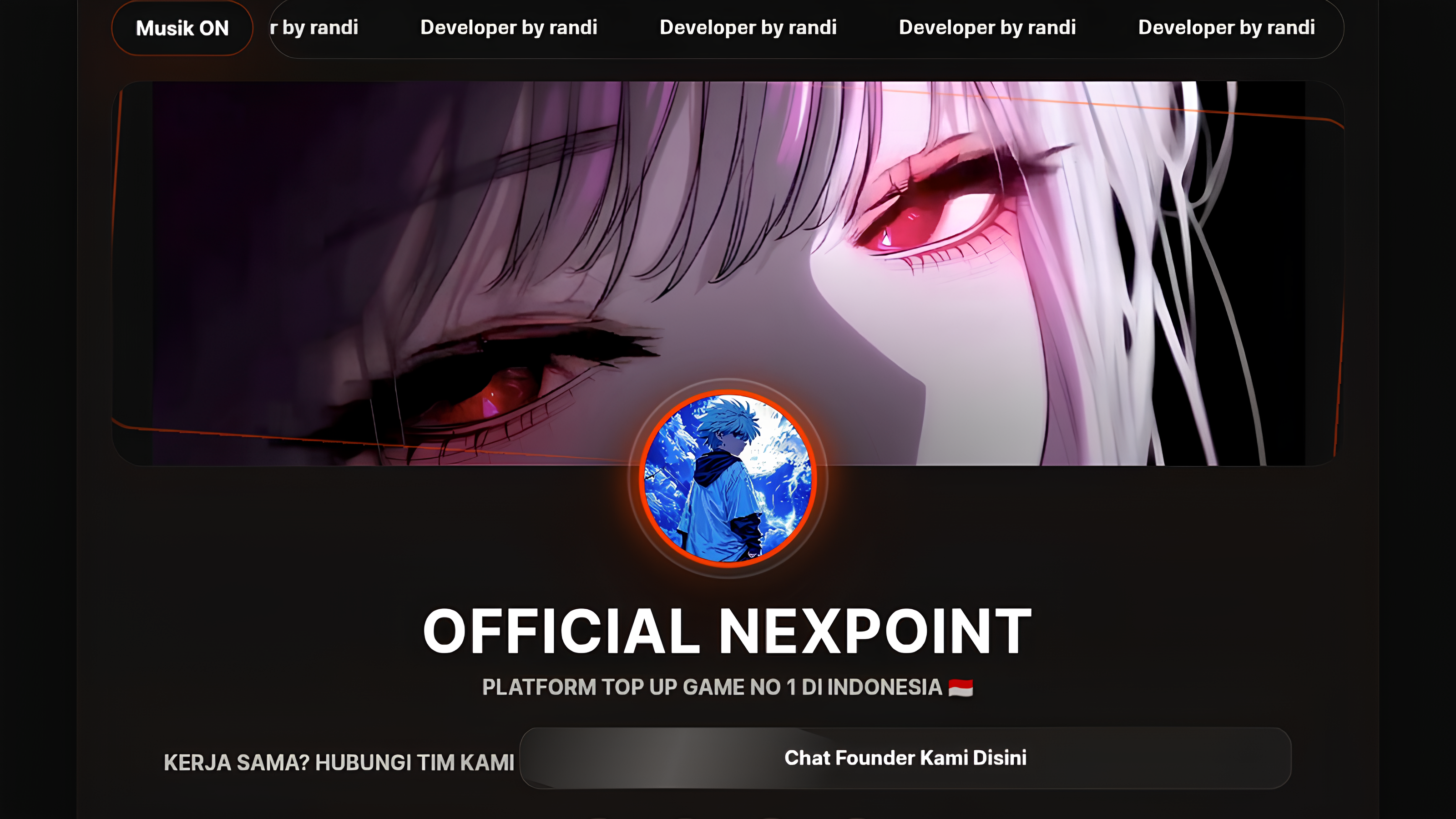Viewport: 1456px width, 819px height.
Task: Click the first full Developer by randi text
Action: coord(509,27)
